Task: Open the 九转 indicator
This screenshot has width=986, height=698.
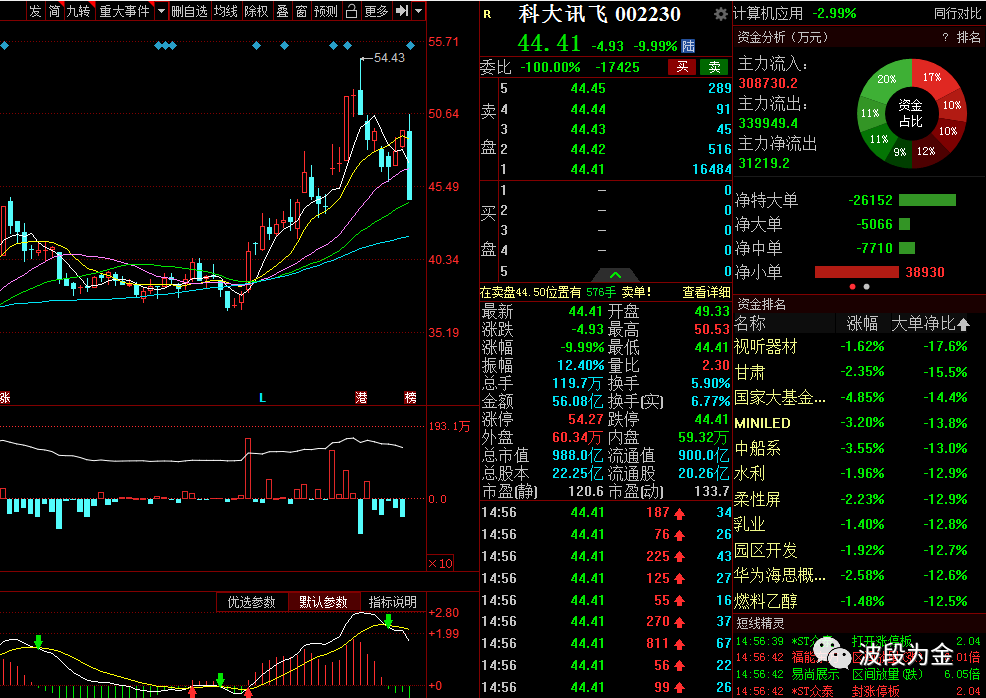Action: click(x=79, y=11)
